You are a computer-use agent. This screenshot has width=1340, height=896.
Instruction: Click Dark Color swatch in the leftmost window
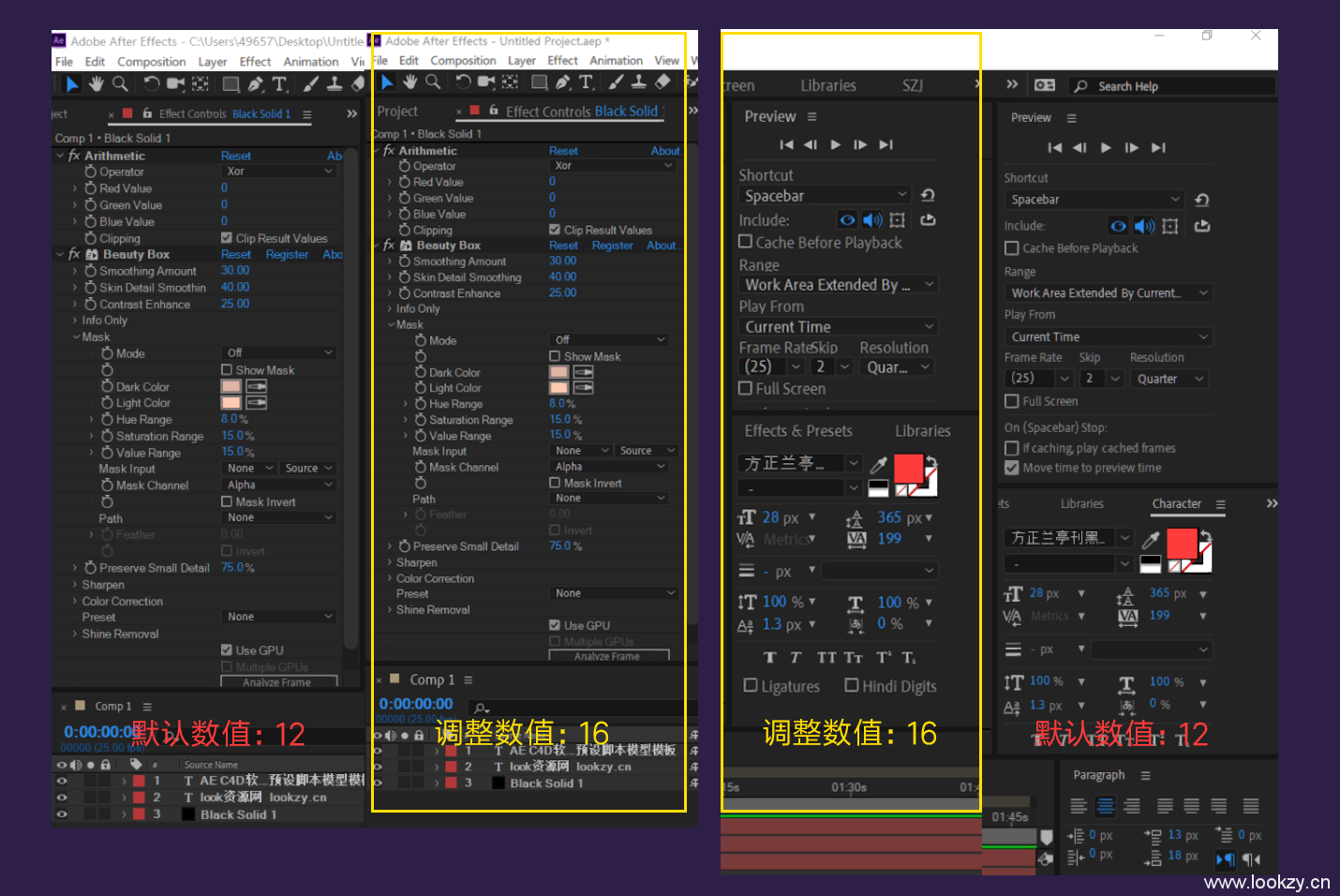(231, 386)
